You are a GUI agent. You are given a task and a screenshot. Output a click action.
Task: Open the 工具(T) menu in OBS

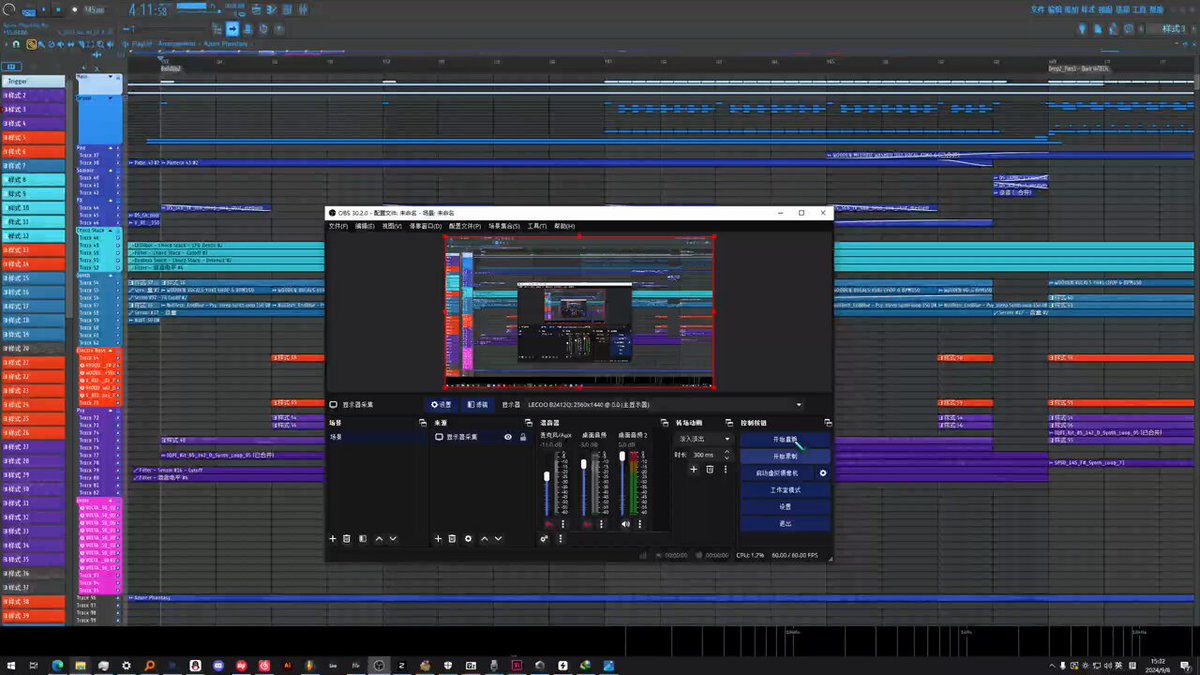537,226
